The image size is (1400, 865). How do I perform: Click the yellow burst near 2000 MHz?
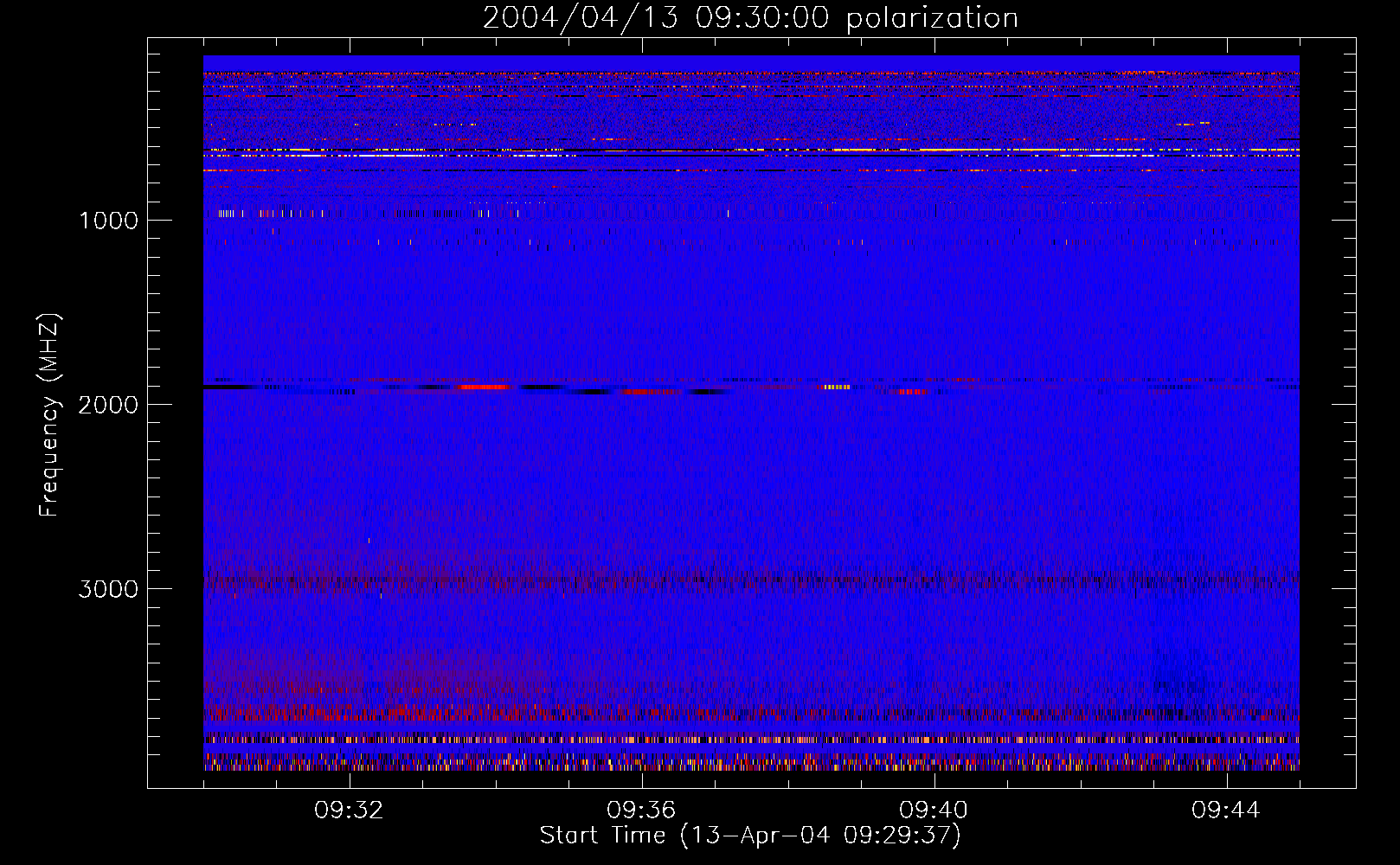click(837, 388)
